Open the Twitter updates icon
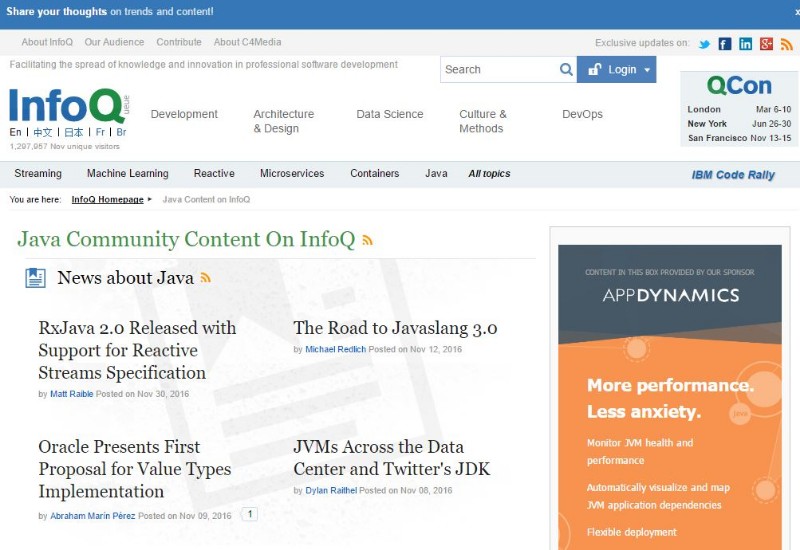 coord(704,44)
